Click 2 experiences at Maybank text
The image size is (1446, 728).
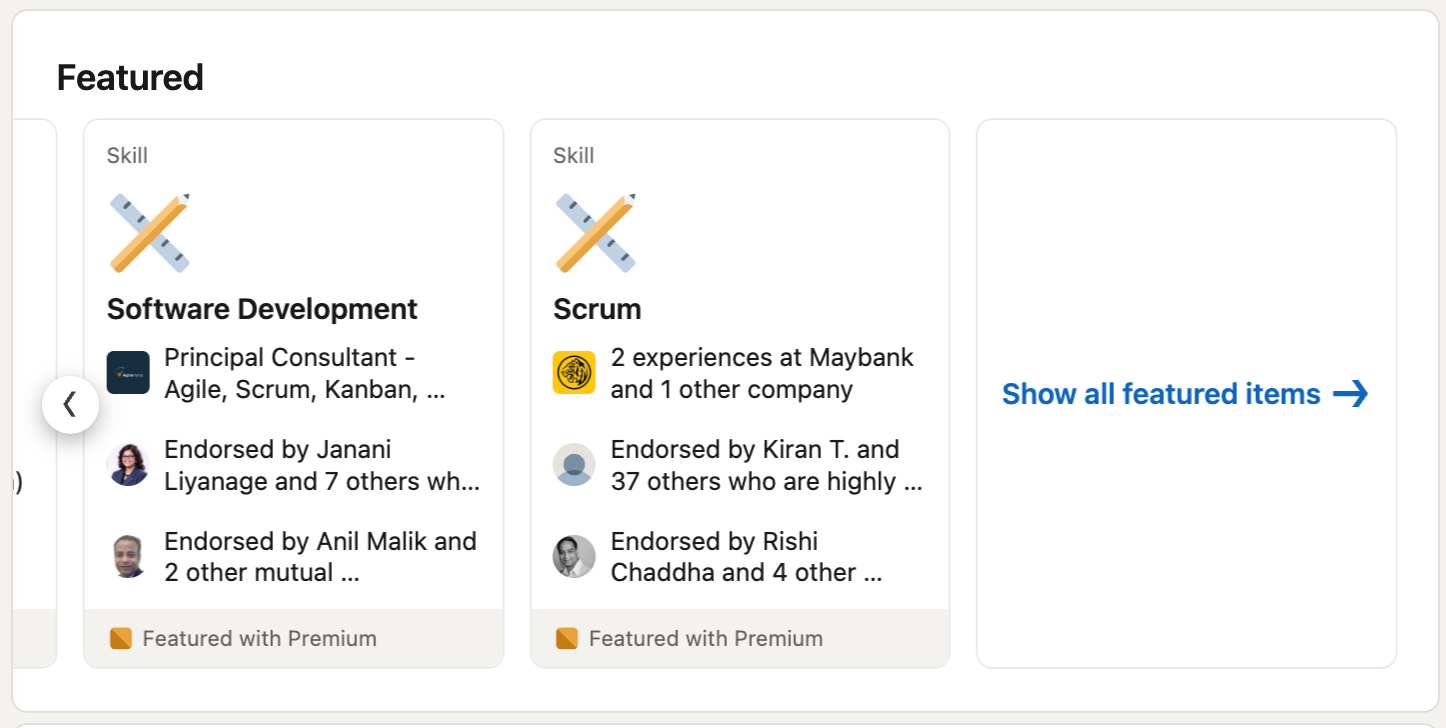click(762, 373)
